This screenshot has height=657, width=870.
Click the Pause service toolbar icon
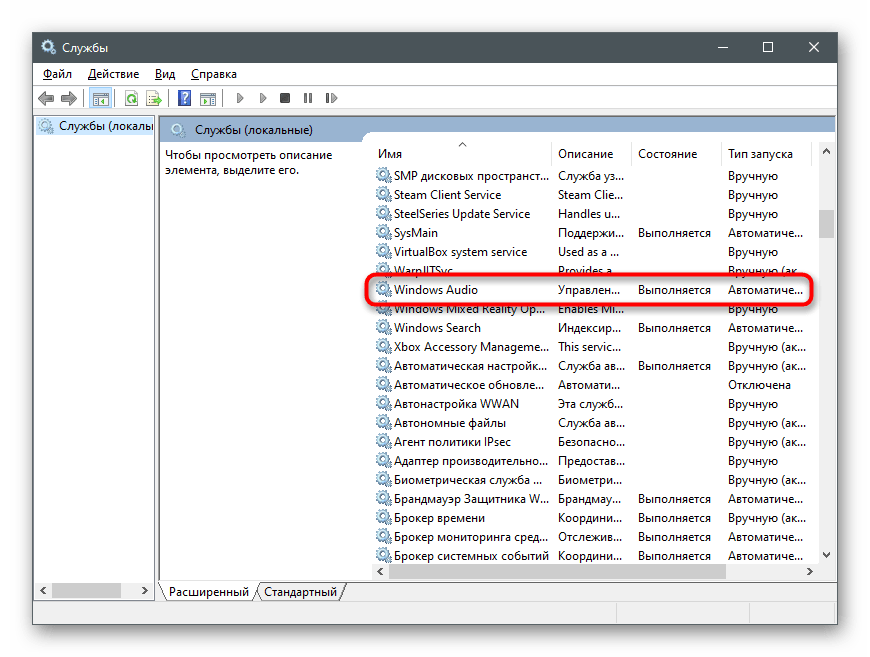tap(308, 98)
